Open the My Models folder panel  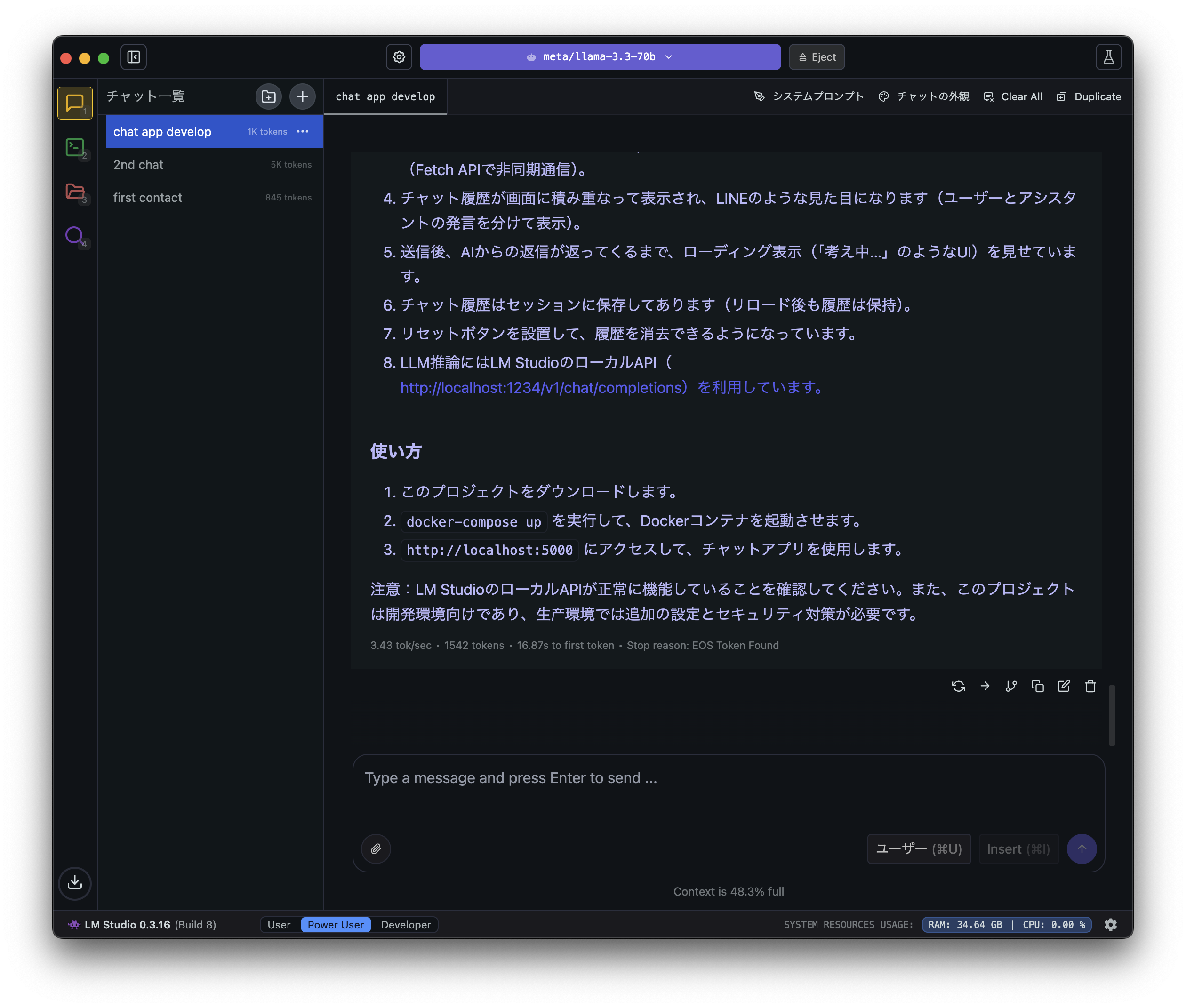(x=74, y=192)
